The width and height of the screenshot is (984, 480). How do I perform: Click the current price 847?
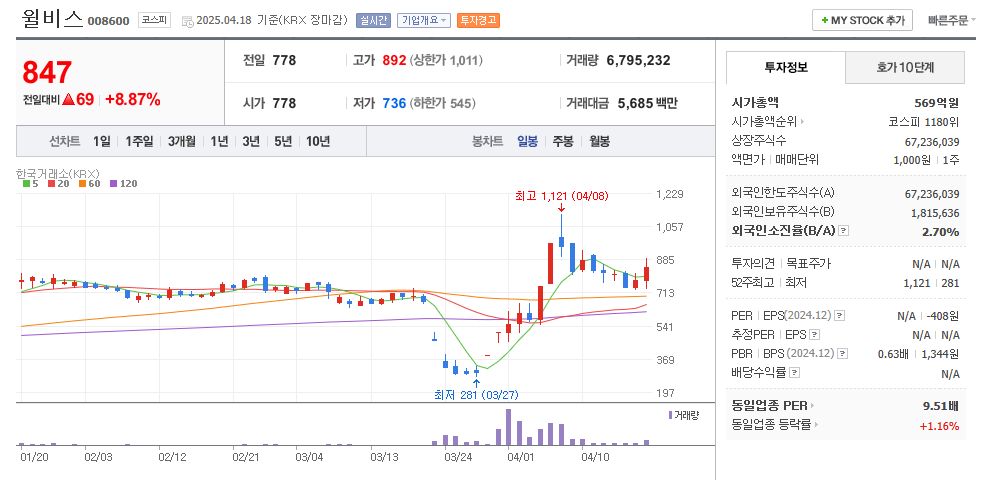pos(47,72)
